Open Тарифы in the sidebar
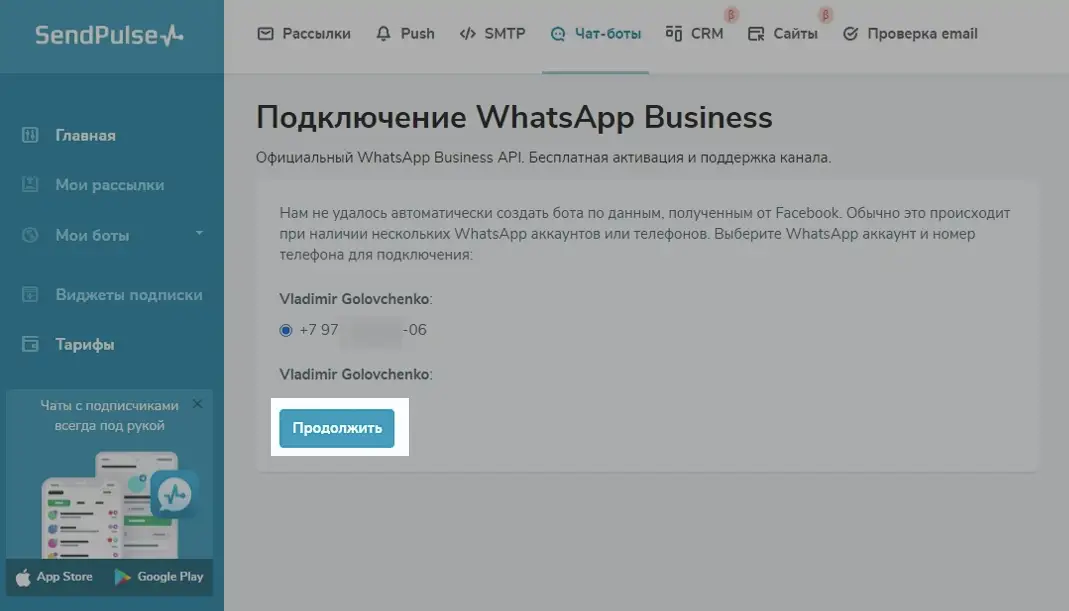The width and height of the screenshot is (1069, 611). tap(85, 344)
